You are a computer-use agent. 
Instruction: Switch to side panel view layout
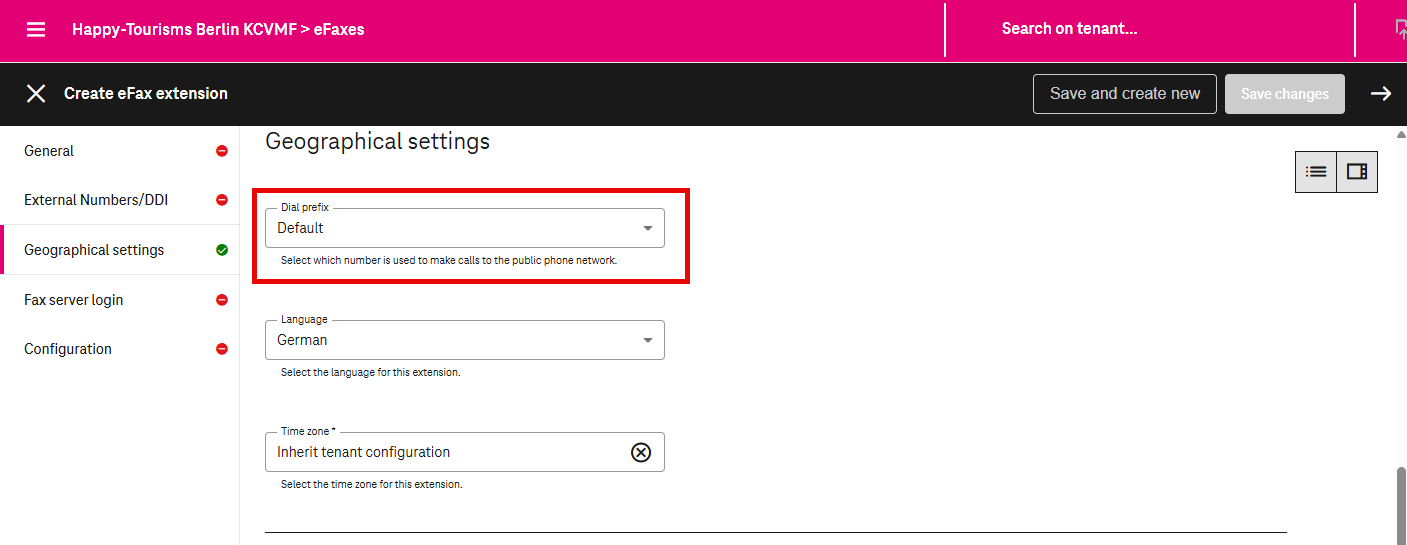tap(1357, 172)
